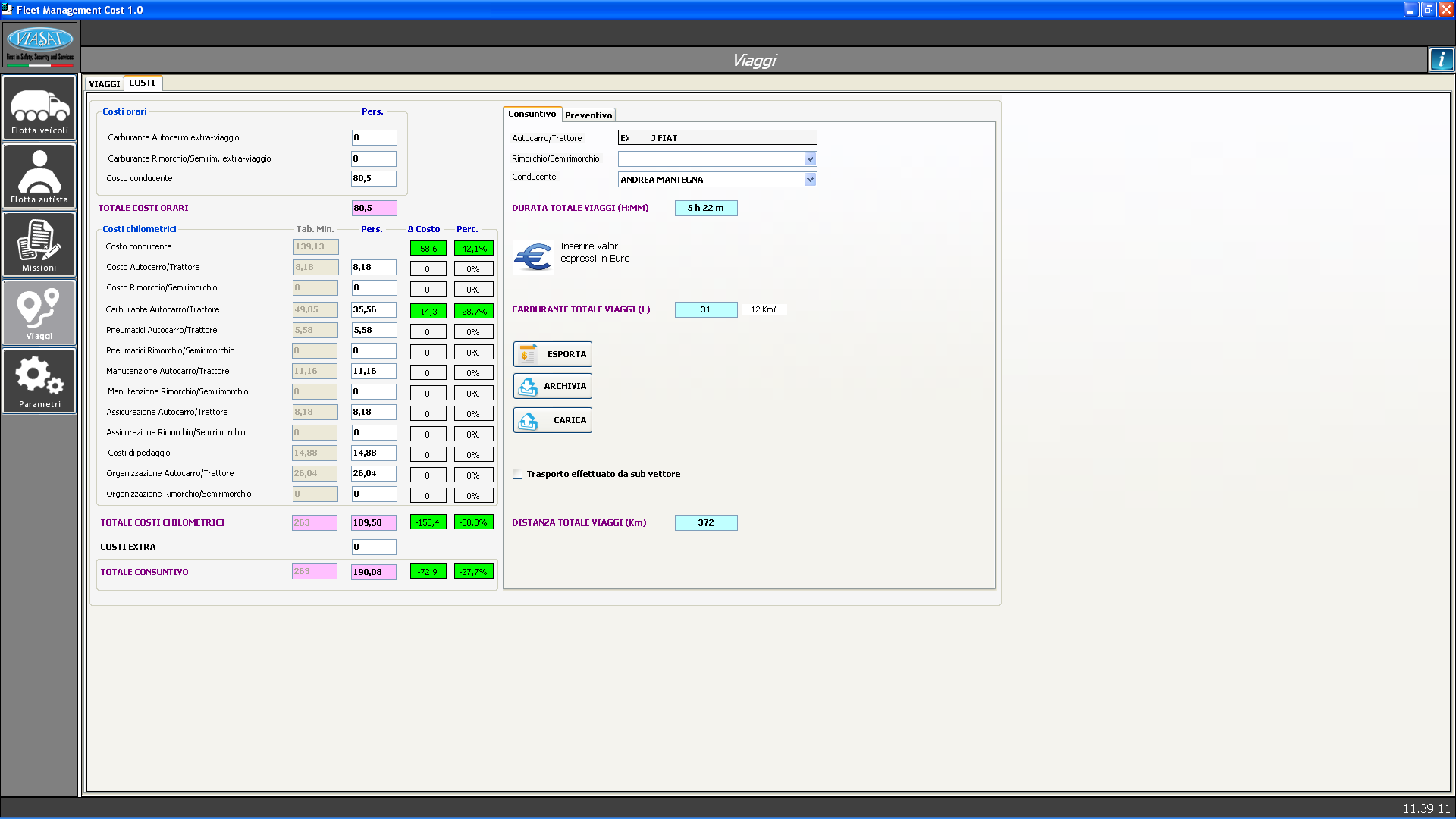Image resolution: width=1456 pixels, height=819 pixels.
Task: Click Costo Autocarro/Trattore Pers. field 8,18
Action: tap(374, 267)
